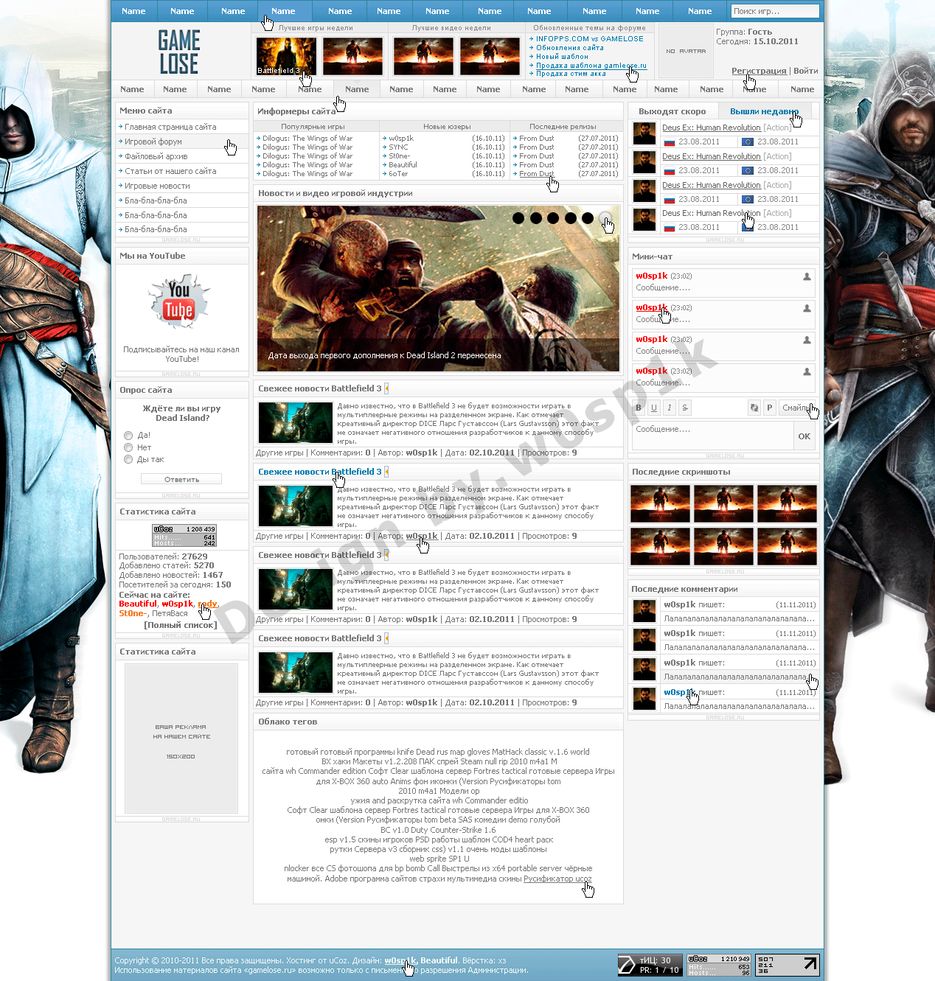Toggle underline formatting in mini-chat
This screenshot has height=981, width=935.
654,408
